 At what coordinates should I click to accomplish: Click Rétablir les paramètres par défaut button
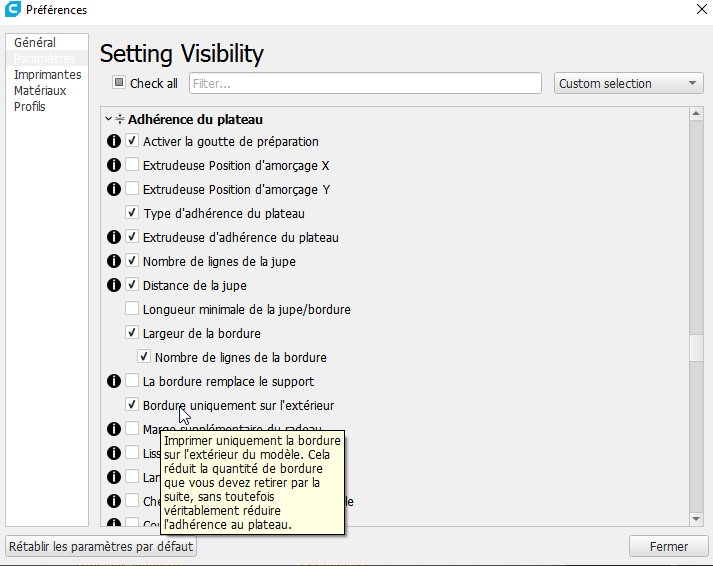[101, 547]
